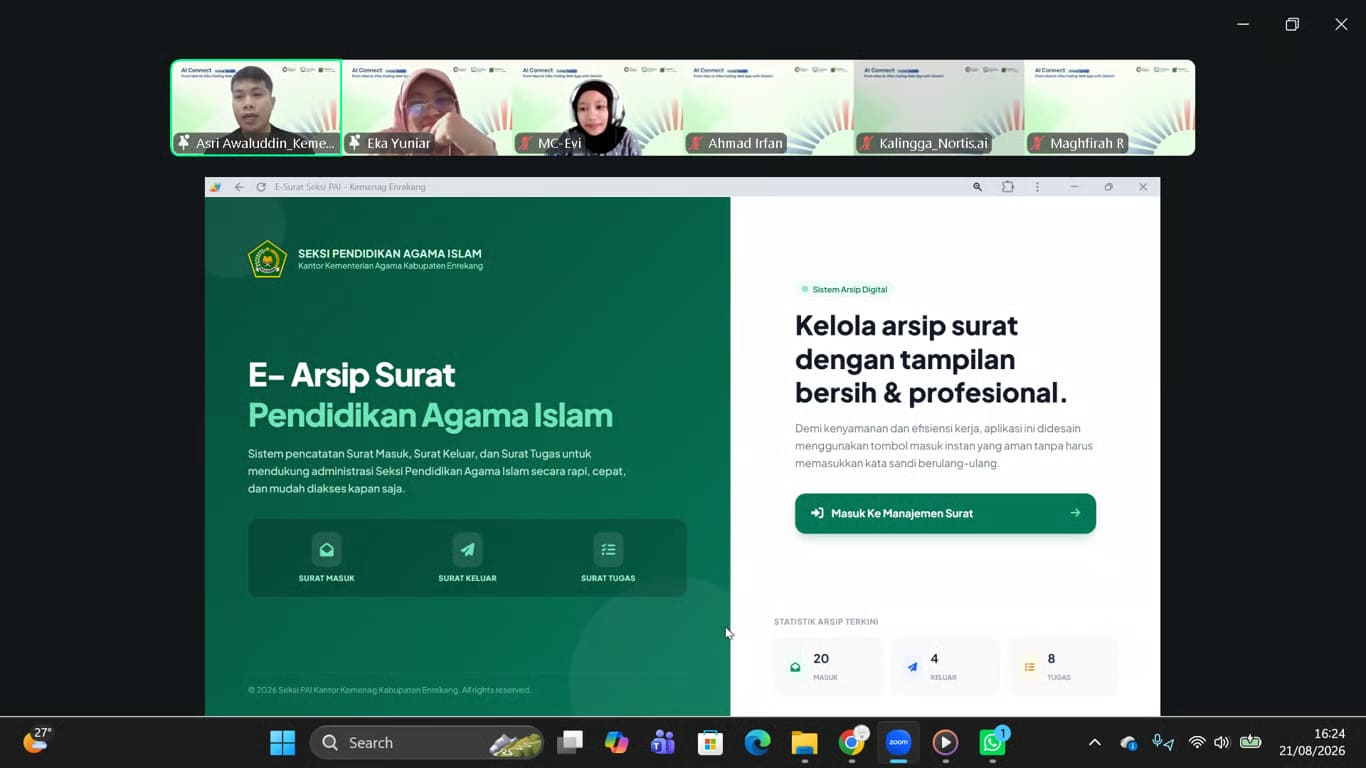Click zoom magnifier icon in shared browser bar

click(x=977, y=187)
